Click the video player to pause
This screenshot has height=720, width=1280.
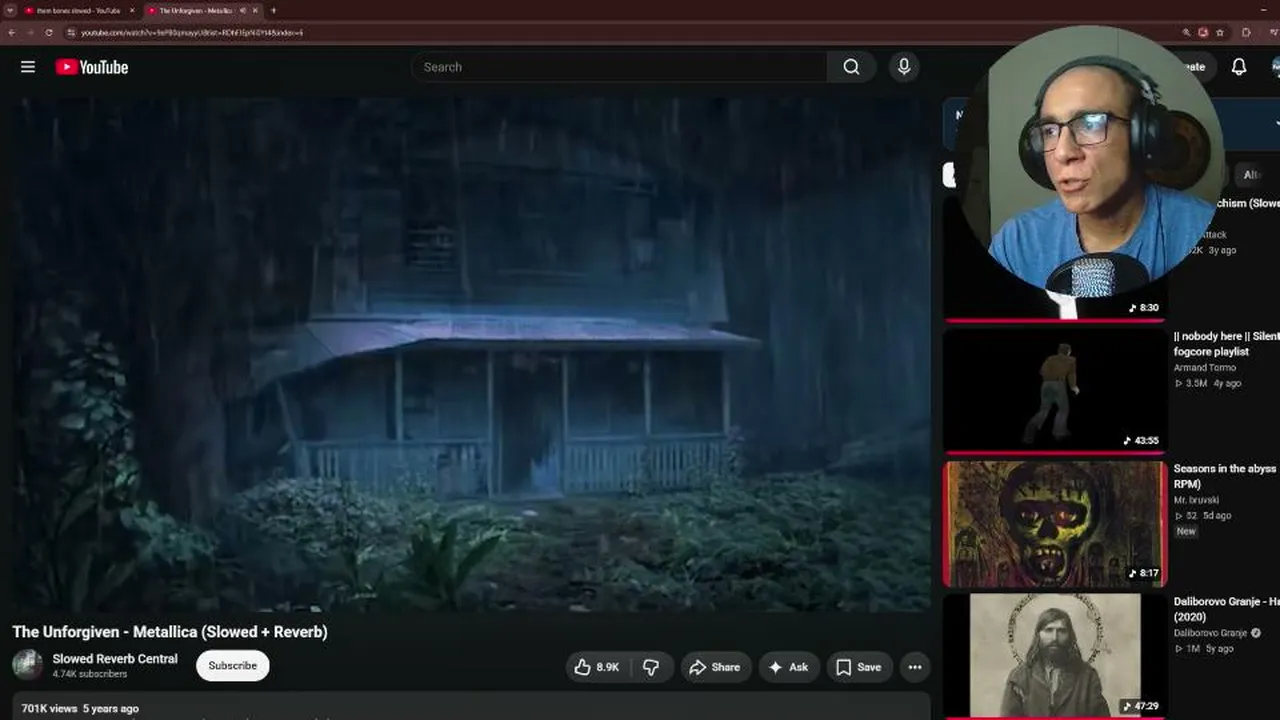(471, 355)
